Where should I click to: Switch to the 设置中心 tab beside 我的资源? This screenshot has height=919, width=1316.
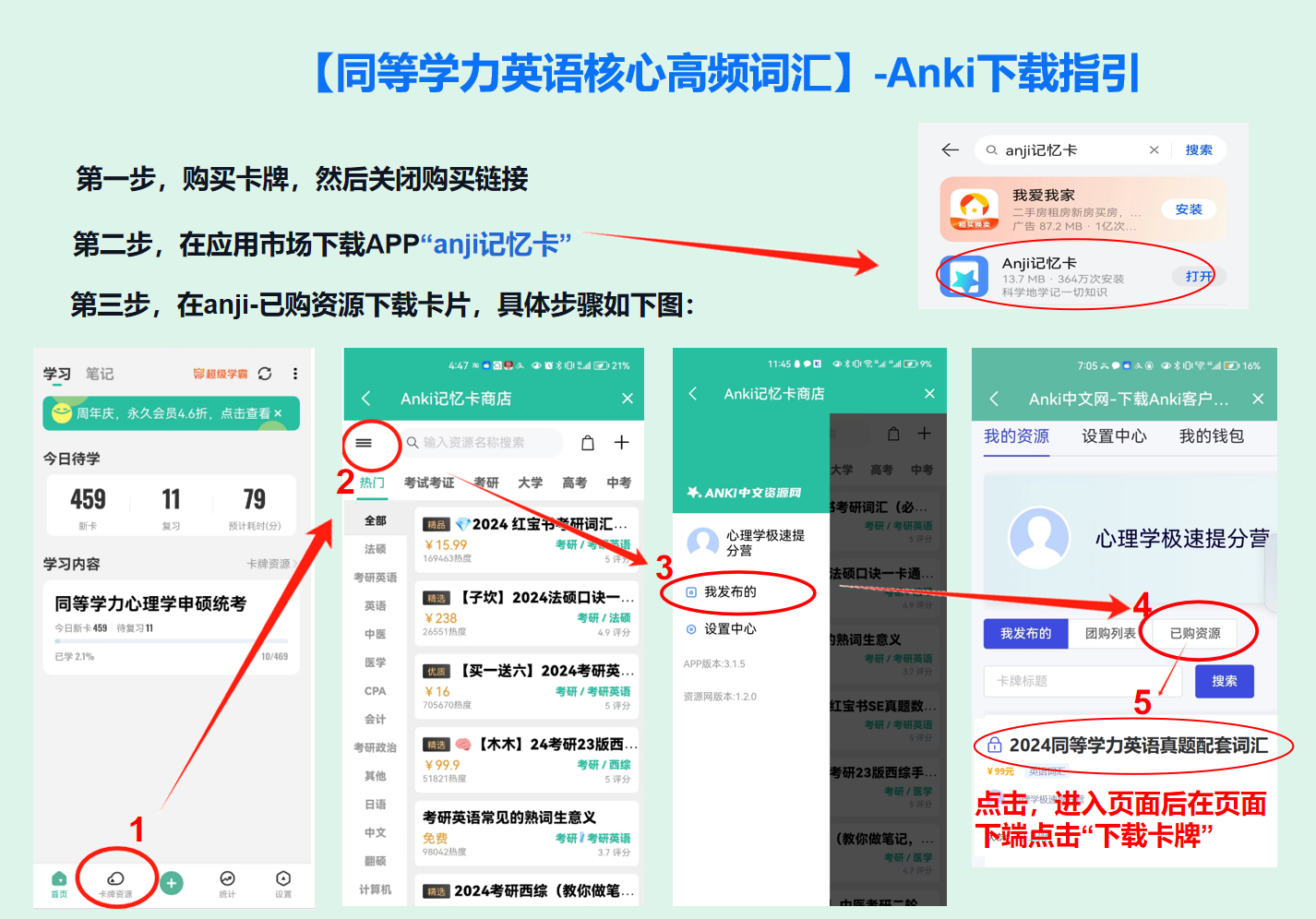pyautogui.click(x=1114, y=436)
